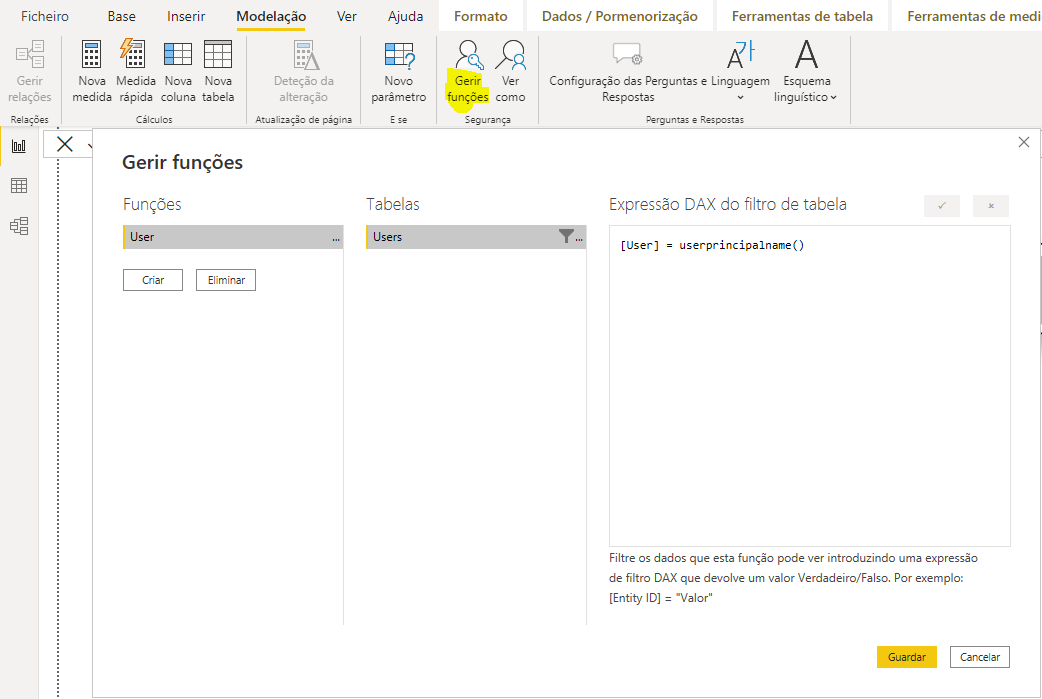Image resolution: width=1042 pixels, height=699 pixels.
Task: Switch to report view in sidebar
Action: (x=19, y=146)
